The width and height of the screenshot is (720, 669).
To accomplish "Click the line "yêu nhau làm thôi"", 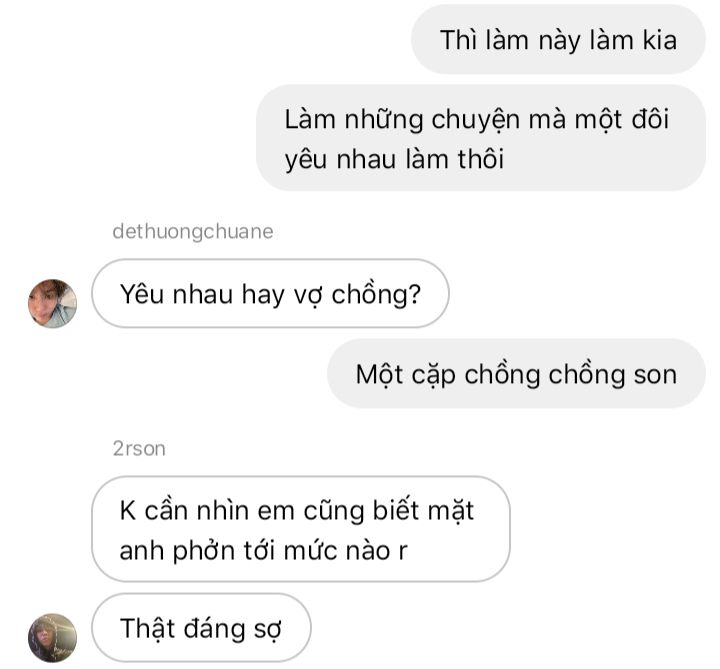I will [394, 159].
